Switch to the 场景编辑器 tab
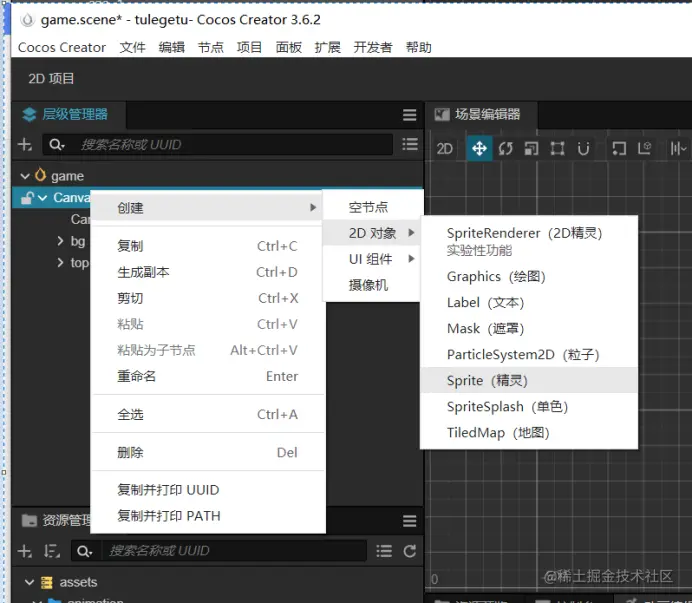 click(x=481, y=115)
